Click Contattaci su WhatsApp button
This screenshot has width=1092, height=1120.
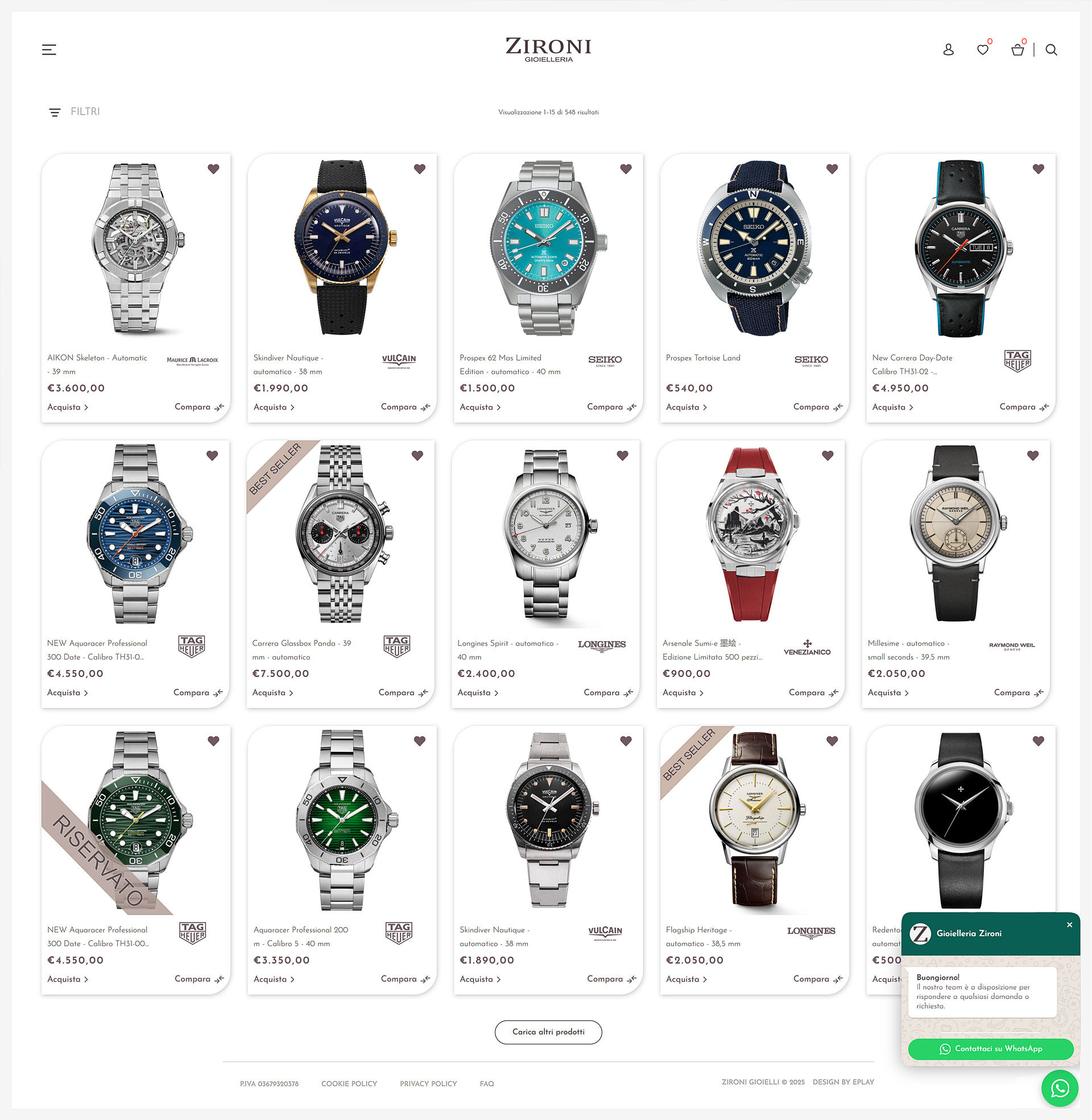[991, 1048]
